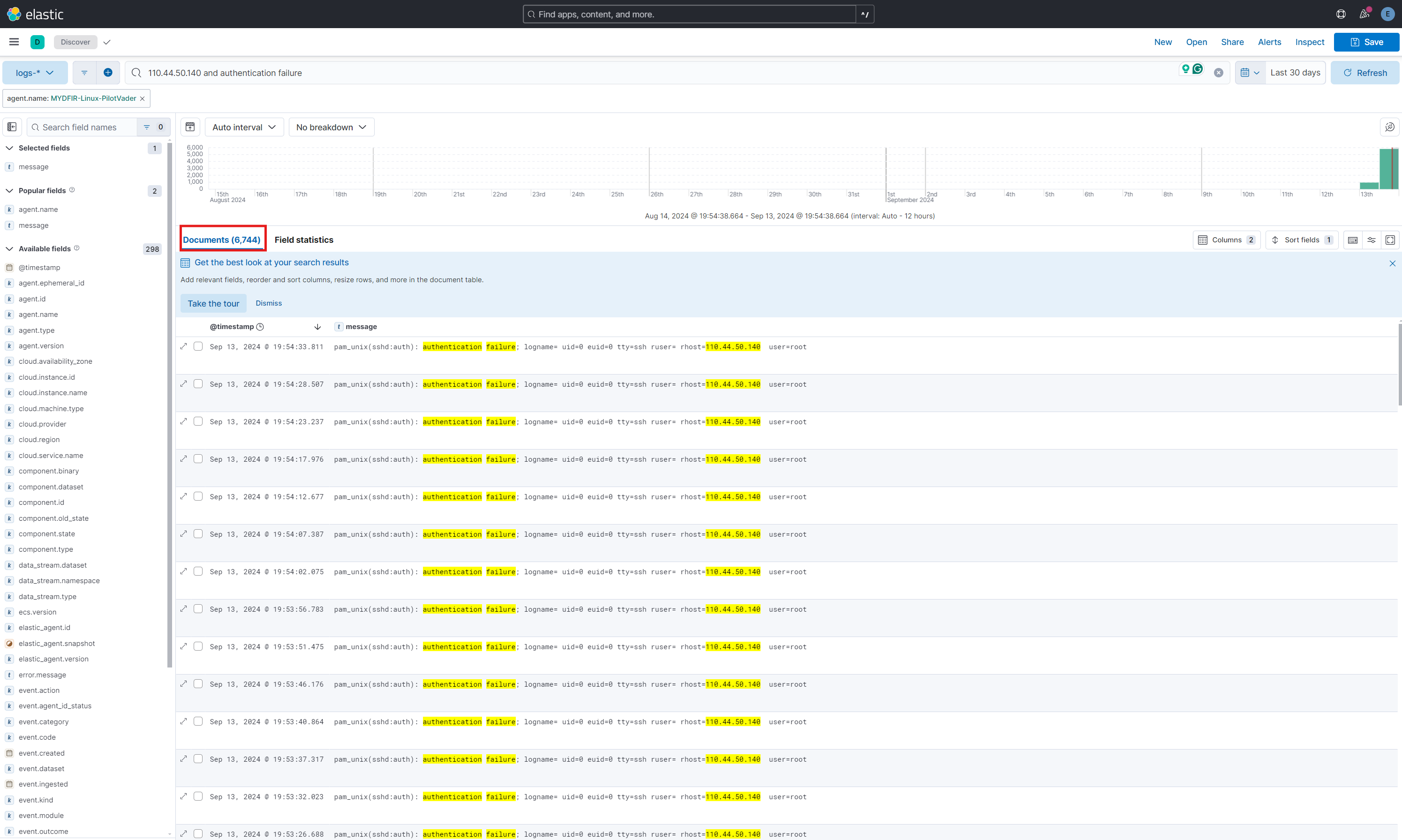Screen dimensions: 1402x840
Task: Add a new filter with the plus icon
Action: 108,73
